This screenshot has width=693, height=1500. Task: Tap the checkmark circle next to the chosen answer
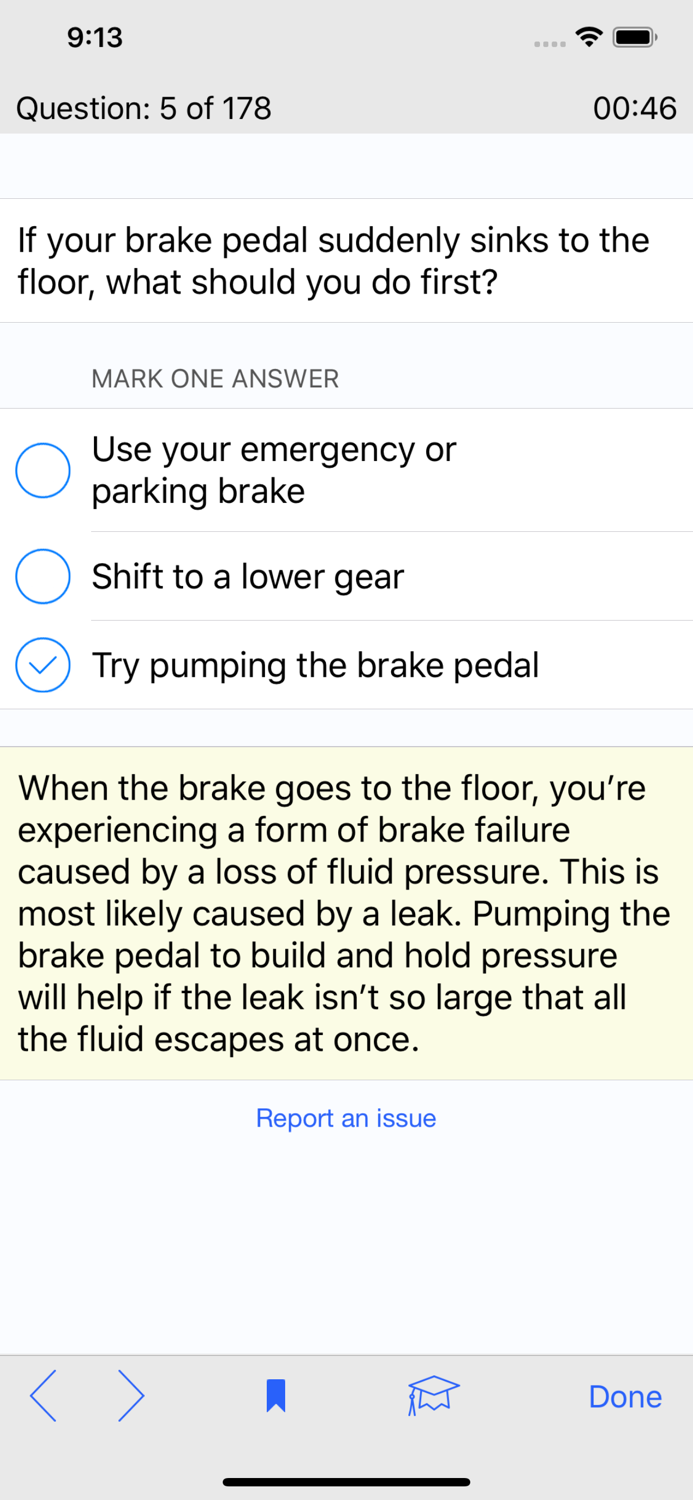pyautogui.click(x=42, y=664)
